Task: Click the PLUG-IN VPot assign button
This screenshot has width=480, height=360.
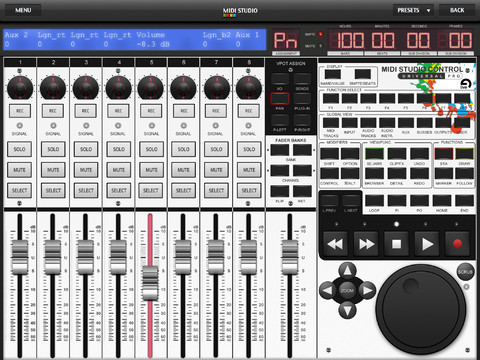Action: (x=302, y=99)
